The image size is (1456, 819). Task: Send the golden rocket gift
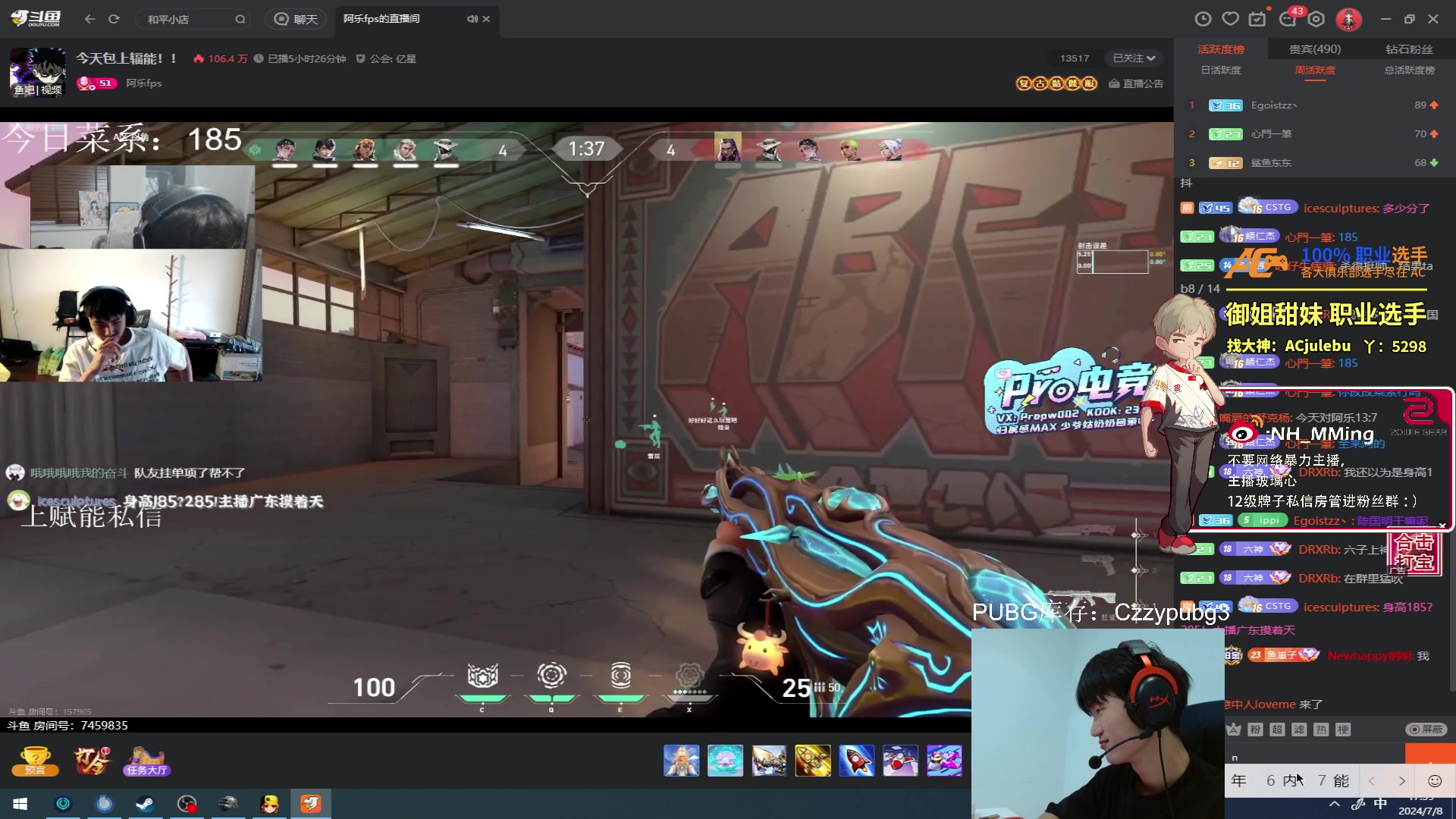click(x=813, y=761)
